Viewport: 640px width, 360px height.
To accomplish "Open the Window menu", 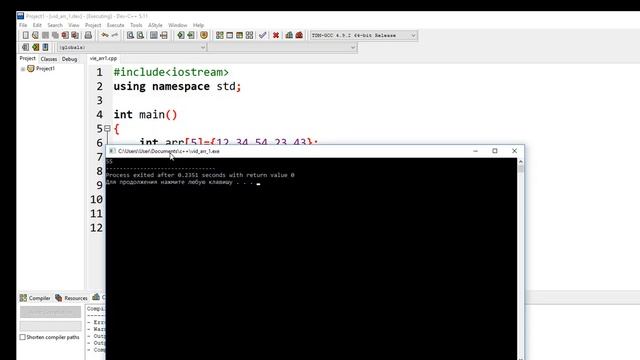I will 178,25.
